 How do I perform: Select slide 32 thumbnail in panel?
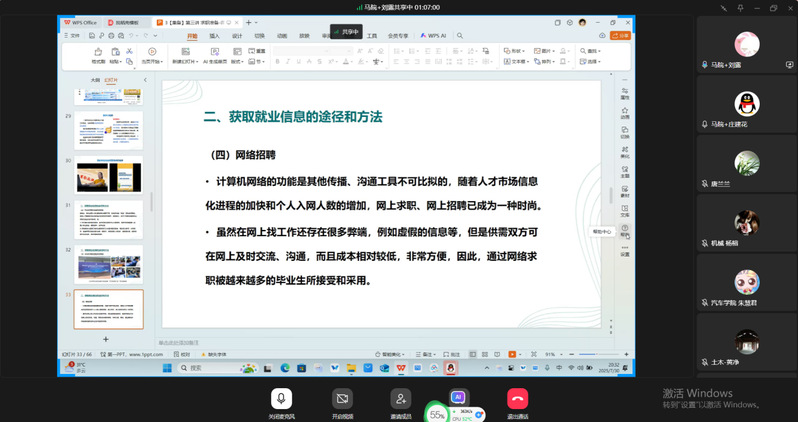(x=110, y=264)
